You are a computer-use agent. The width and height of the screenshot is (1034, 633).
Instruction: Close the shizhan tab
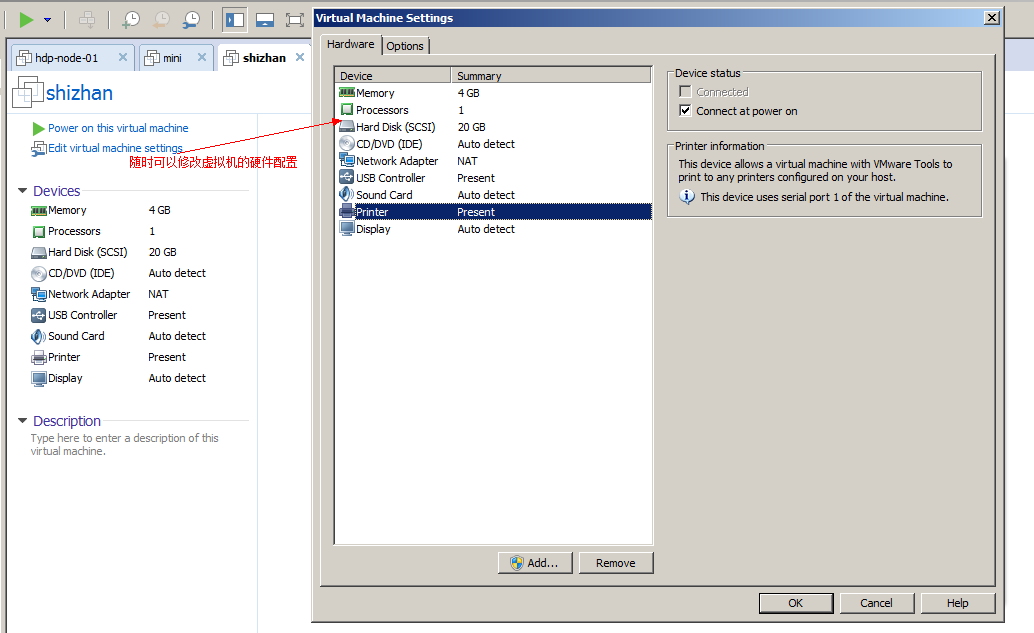(300, 57)
